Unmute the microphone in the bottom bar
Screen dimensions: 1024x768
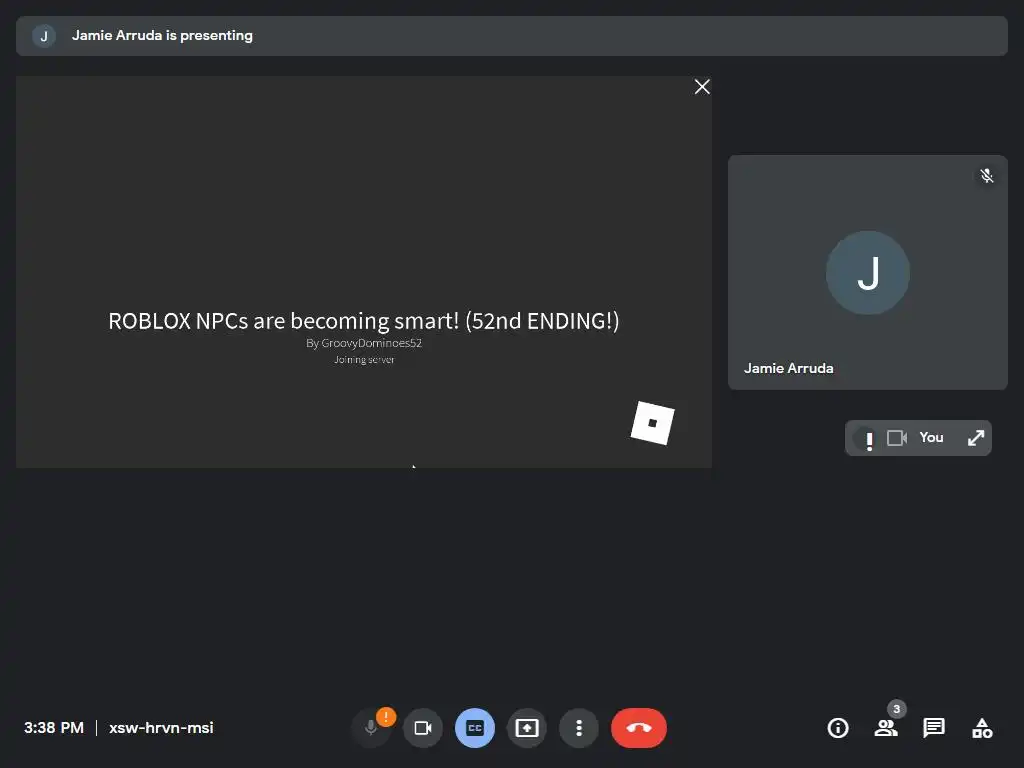(370, 728)
